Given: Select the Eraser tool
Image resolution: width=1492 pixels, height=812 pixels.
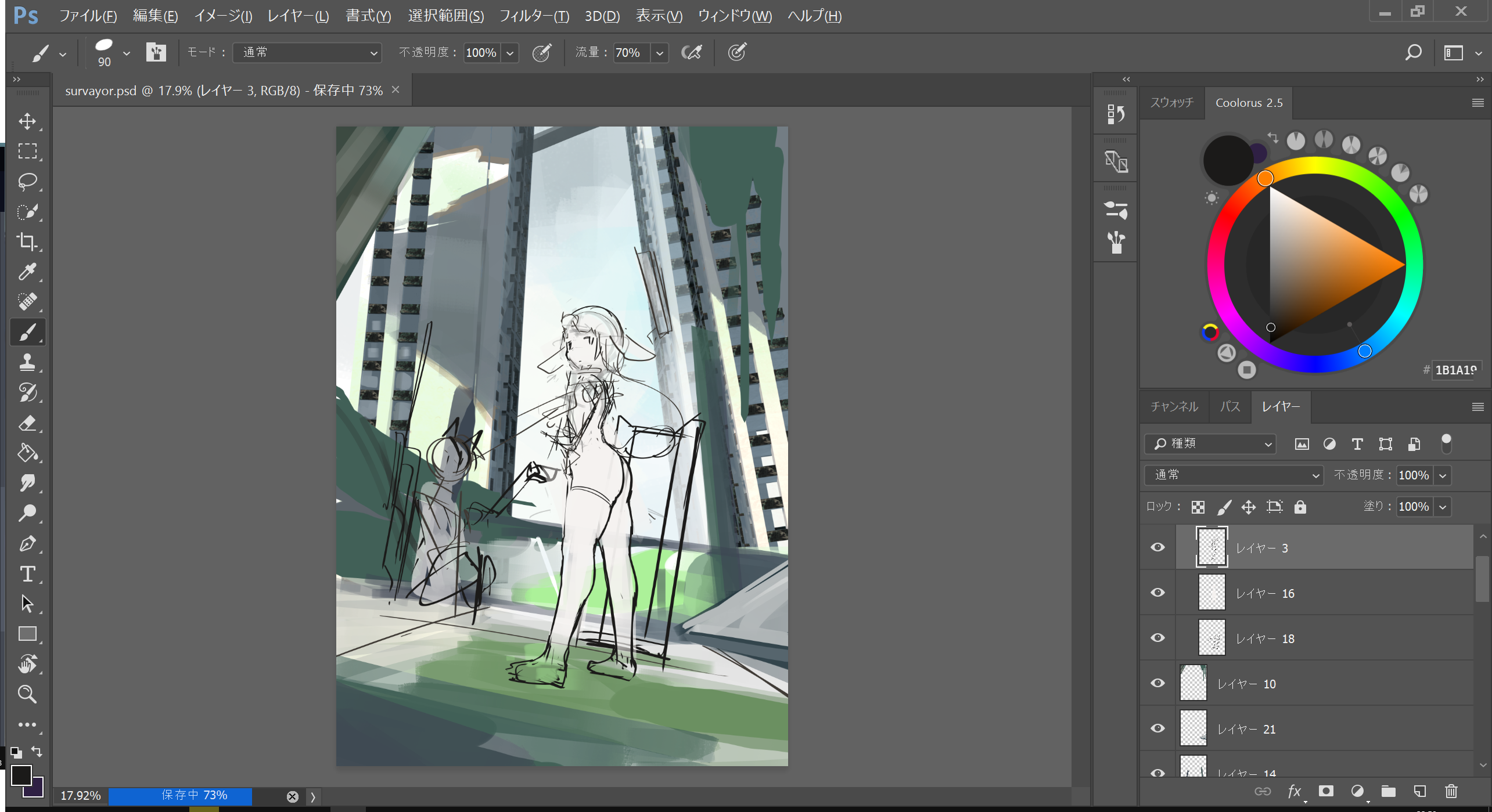Looking at the screenshot, I should (27, 423).
